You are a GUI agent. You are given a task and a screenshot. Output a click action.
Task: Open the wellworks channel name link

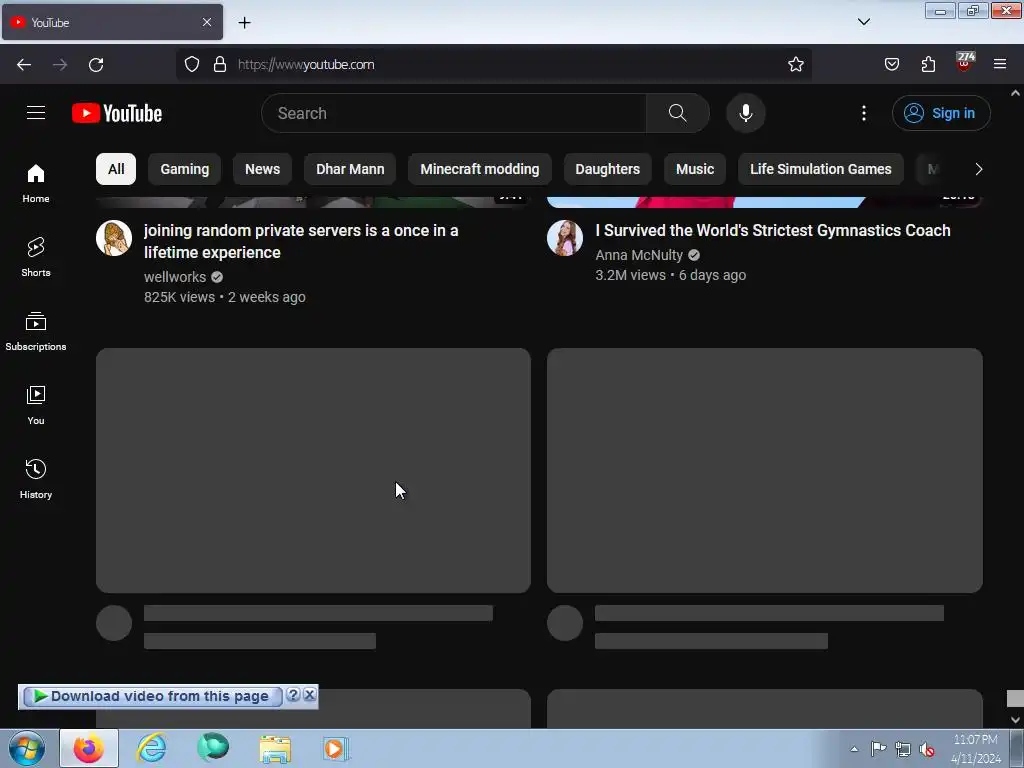tap(175, 277)
